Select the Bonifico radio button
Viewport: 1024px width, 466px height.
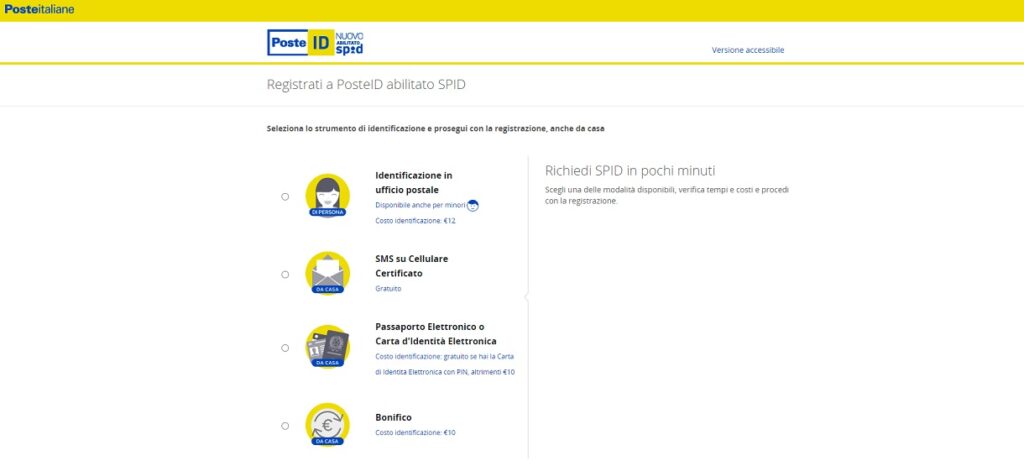point(285,426)
